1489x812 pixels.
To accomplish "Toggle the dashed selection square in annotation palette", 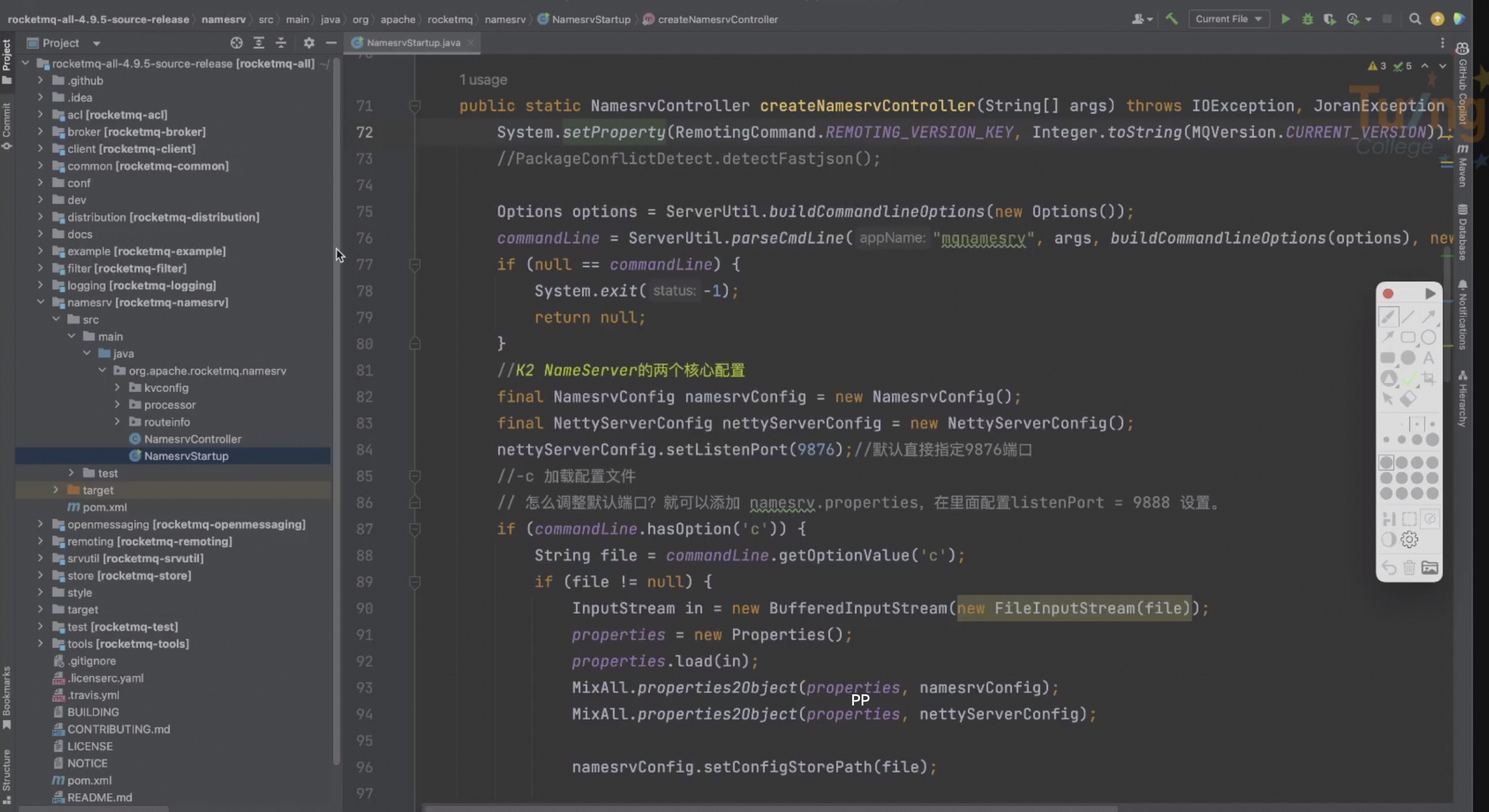I will tap(1409, 518).
